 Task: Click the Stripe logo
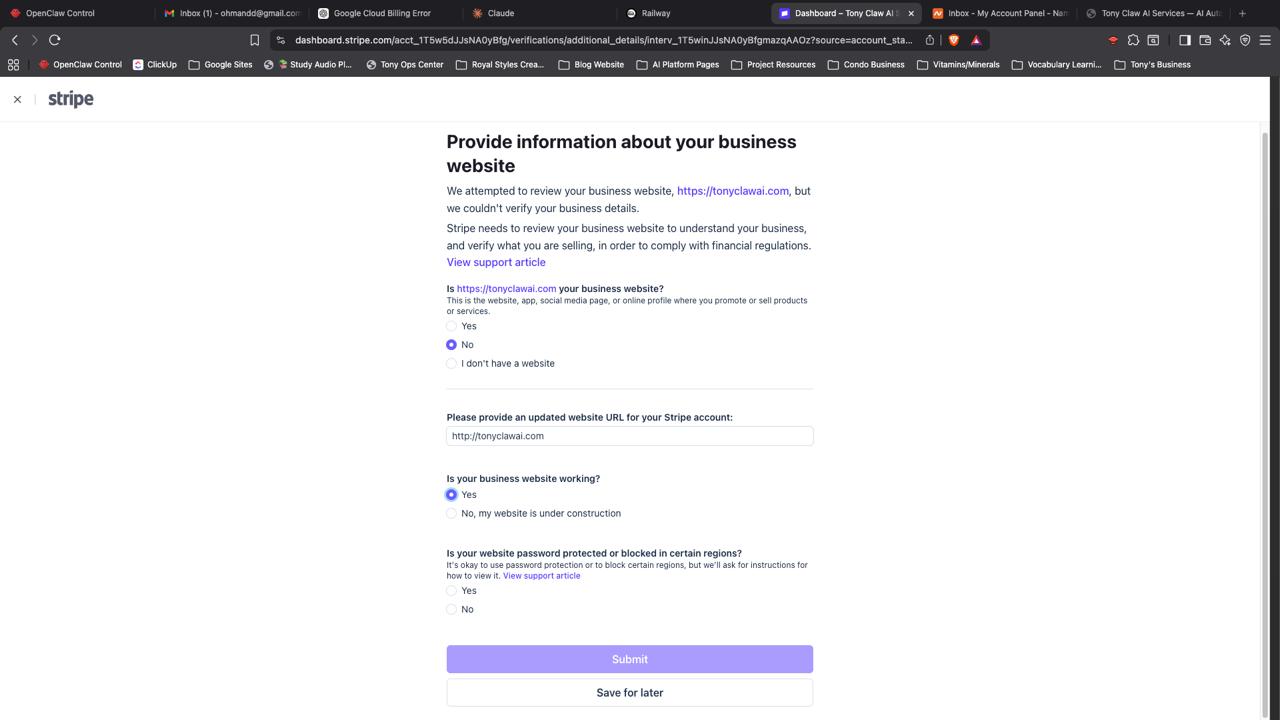click(x=71, y=99)
